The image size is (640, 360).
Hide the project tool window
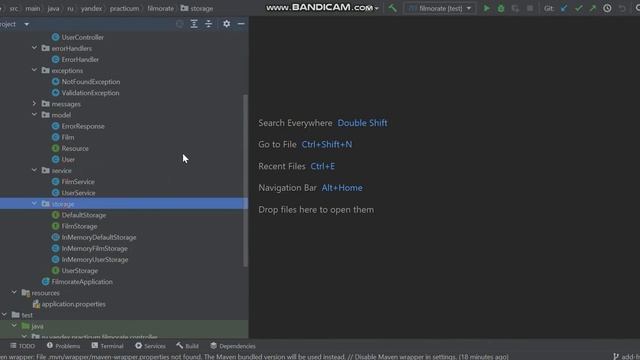241,24
